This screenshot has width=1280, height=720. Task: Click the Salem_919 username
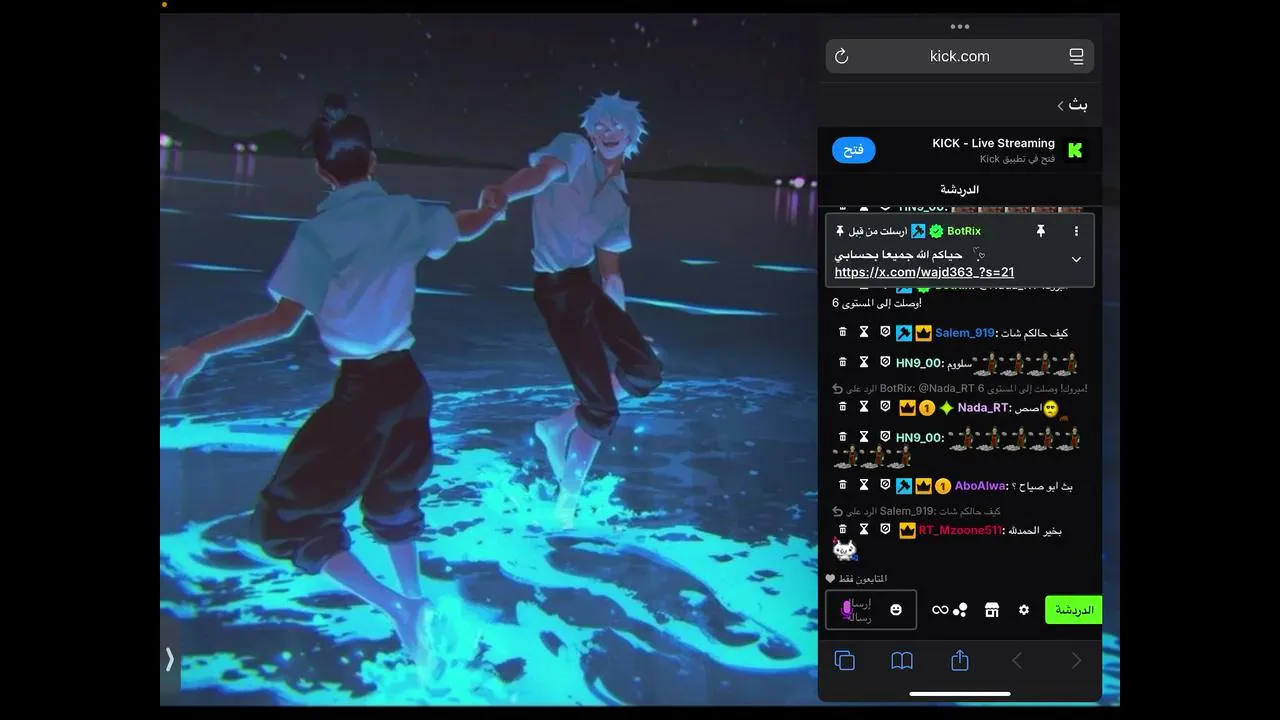click(964, 333)
